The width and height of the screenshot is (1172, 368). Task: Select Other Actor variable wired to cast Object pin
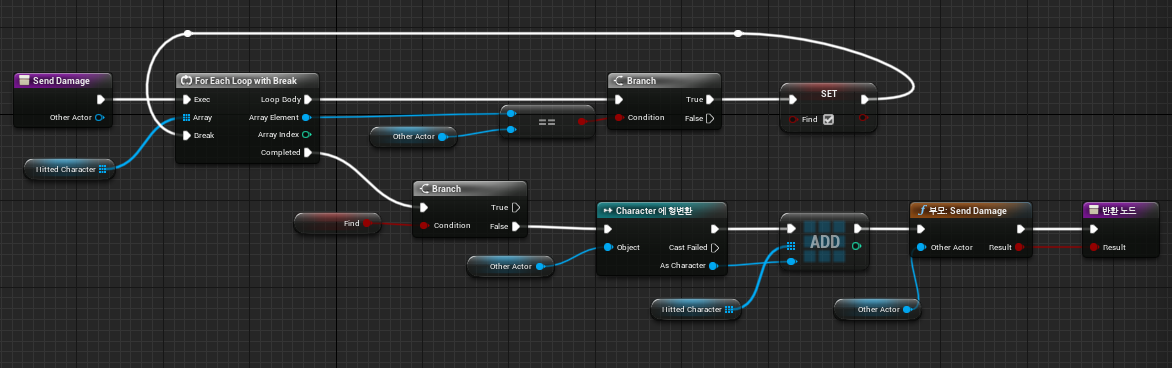511,266
